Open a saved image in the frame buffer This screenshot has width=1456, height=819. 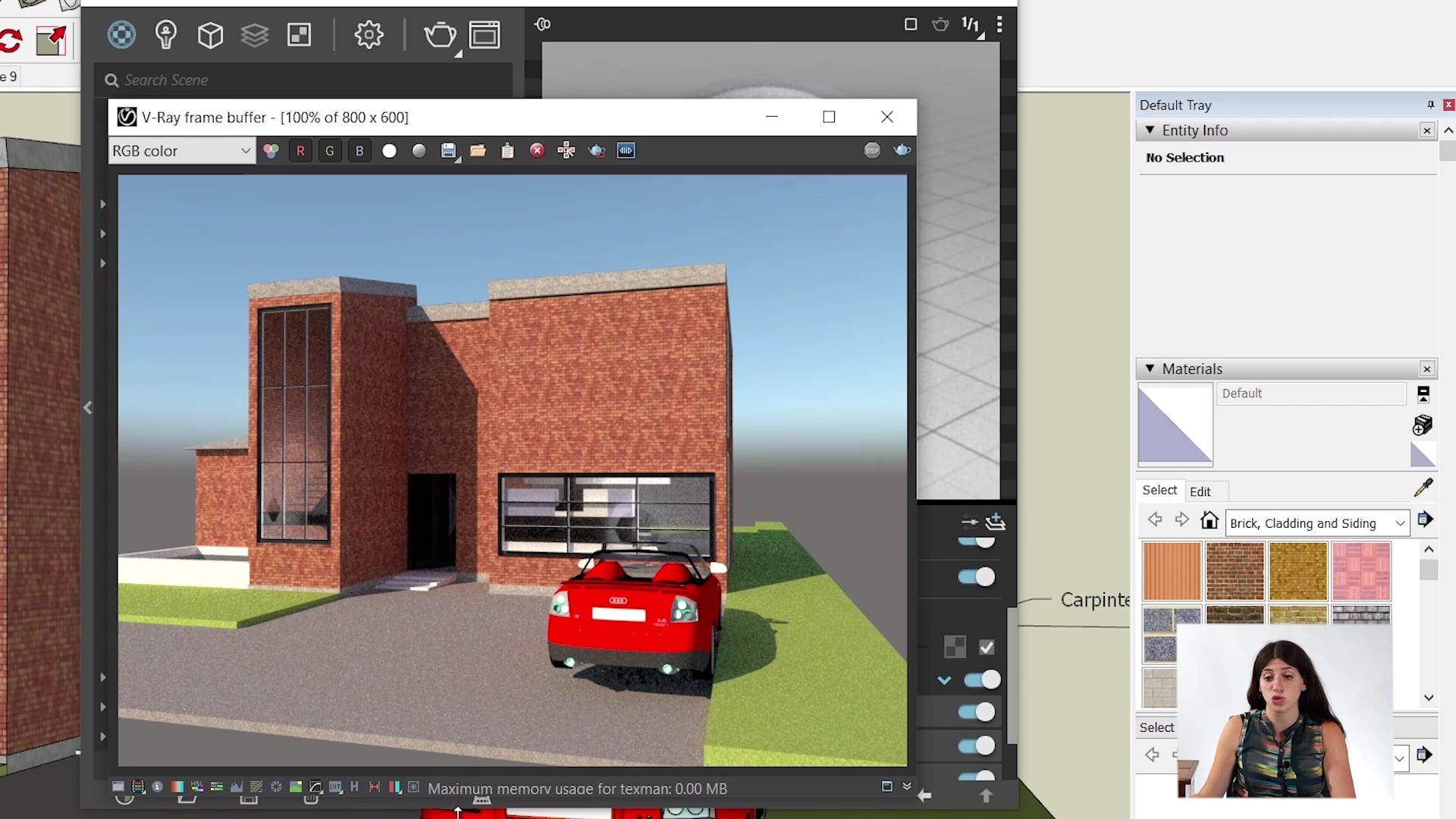(478, 150)
